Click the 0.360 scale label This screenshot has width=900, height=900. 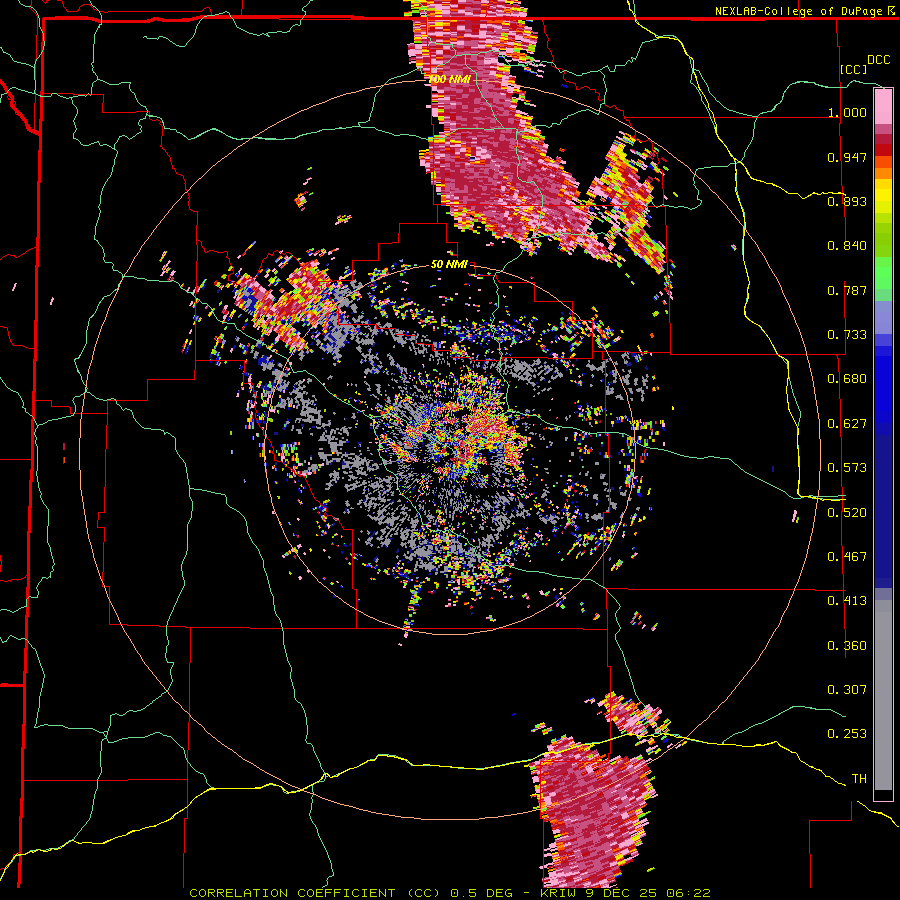847,646
